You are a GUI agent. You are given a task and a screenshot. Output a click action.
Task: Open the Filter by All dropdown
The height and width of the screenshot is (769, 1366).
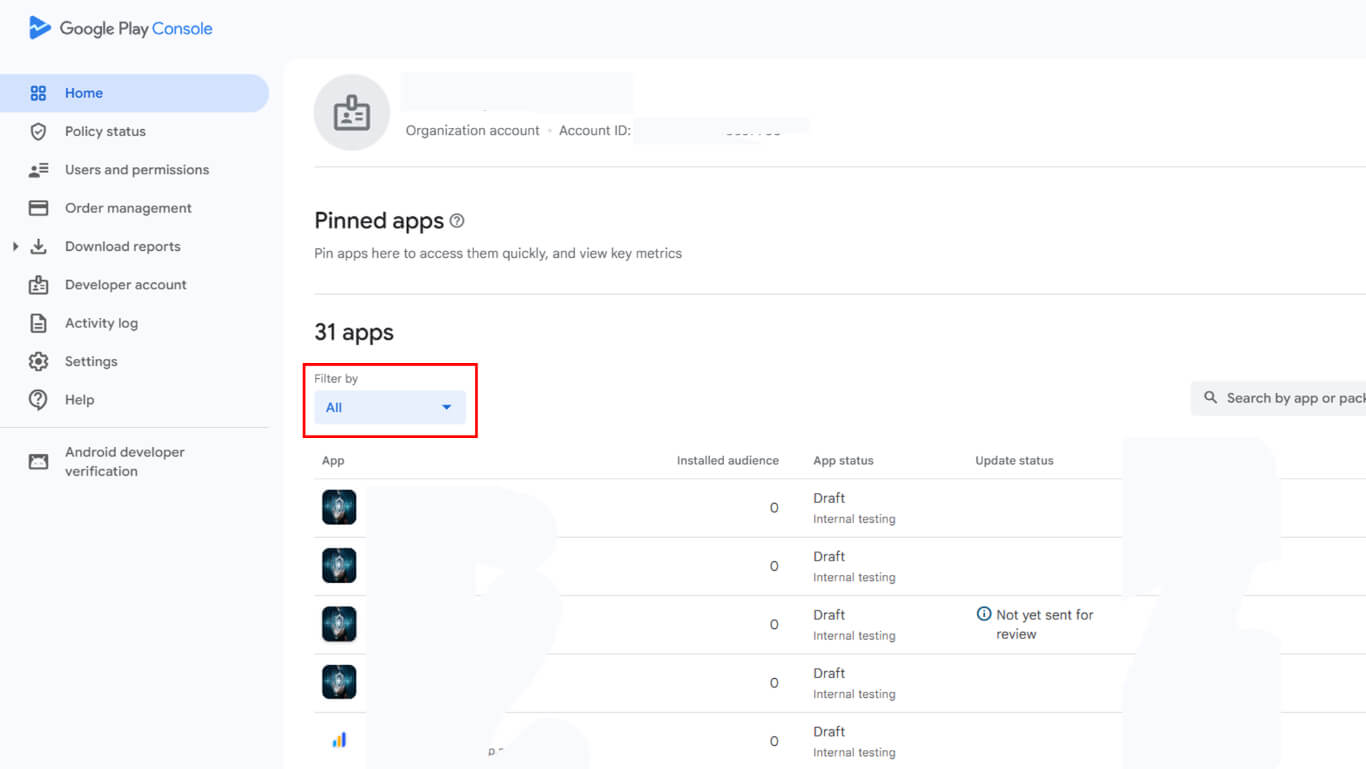390,408
